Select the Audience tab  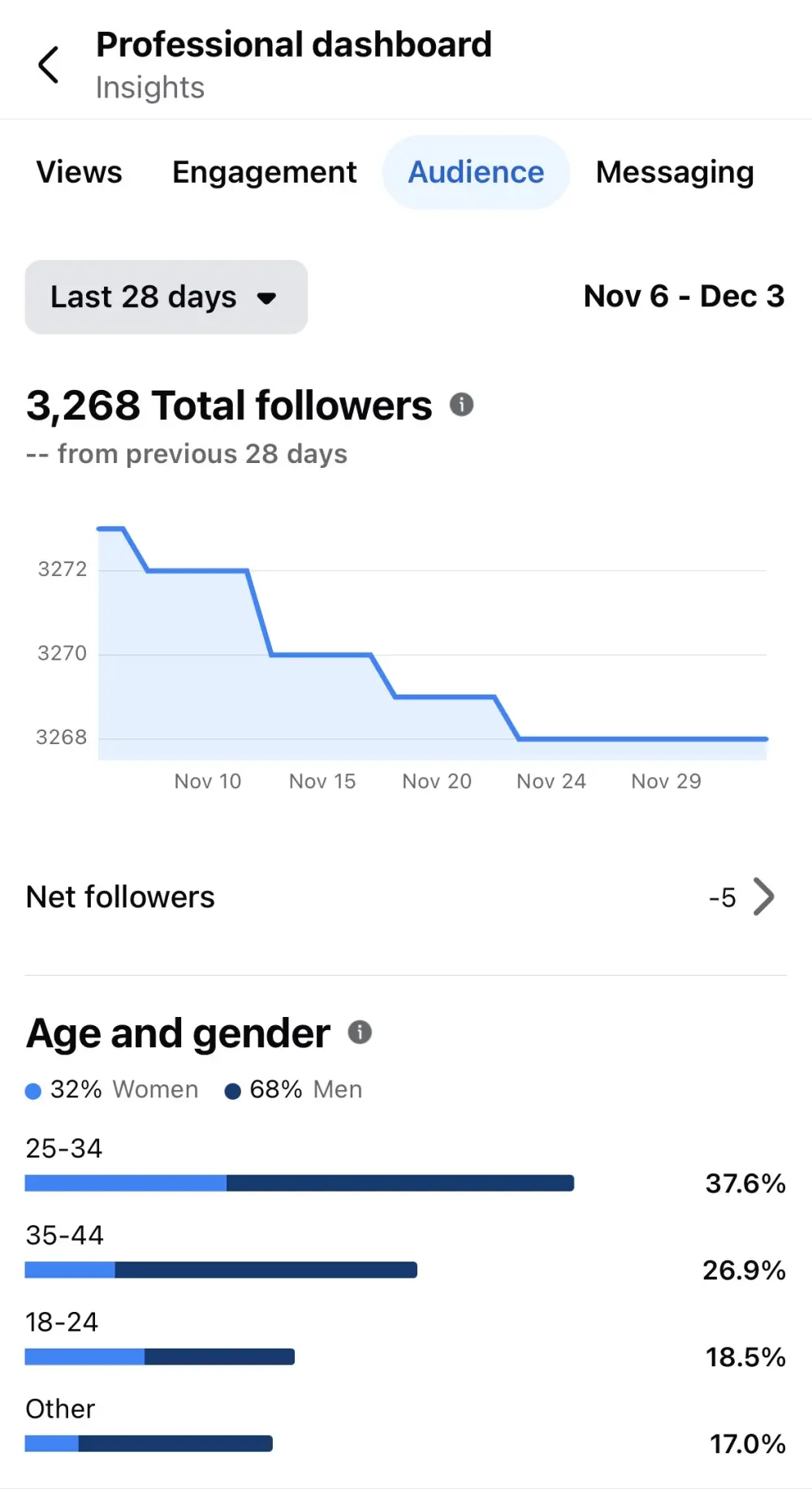pyautogui.click(x=476, y=172)
